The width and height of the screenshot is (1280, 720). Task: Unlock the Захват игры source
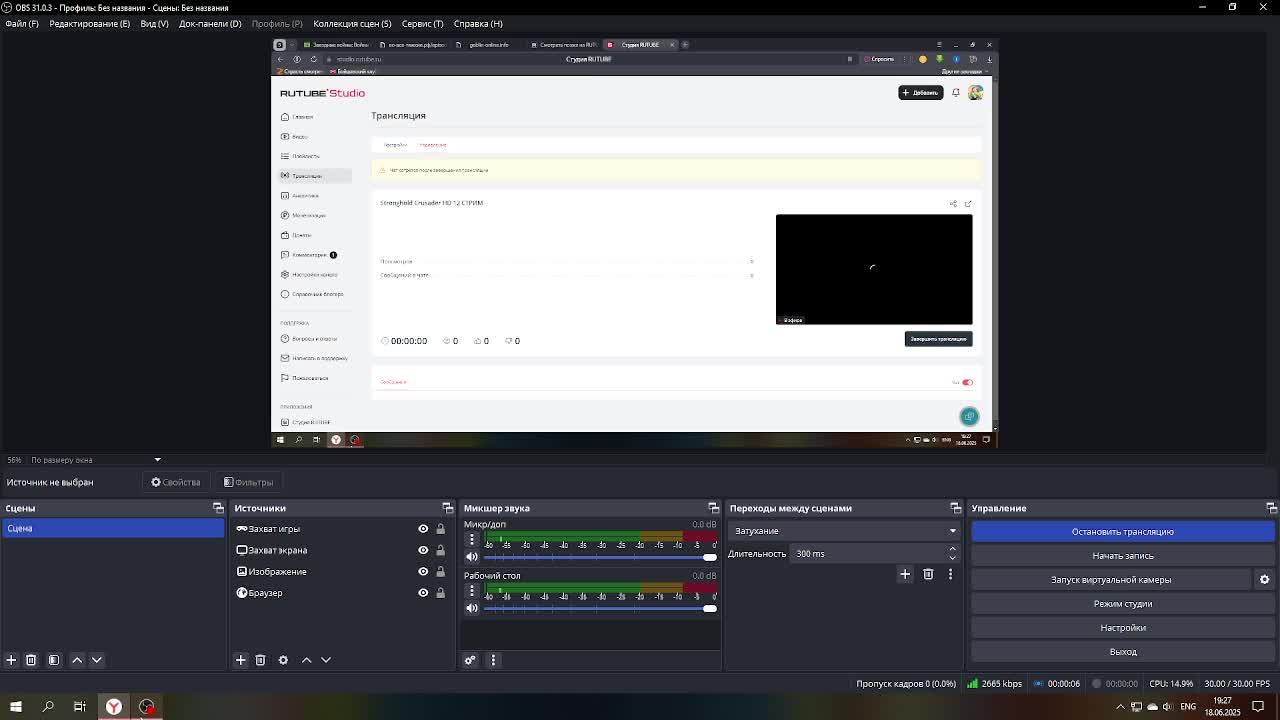(x=440, y=529)
